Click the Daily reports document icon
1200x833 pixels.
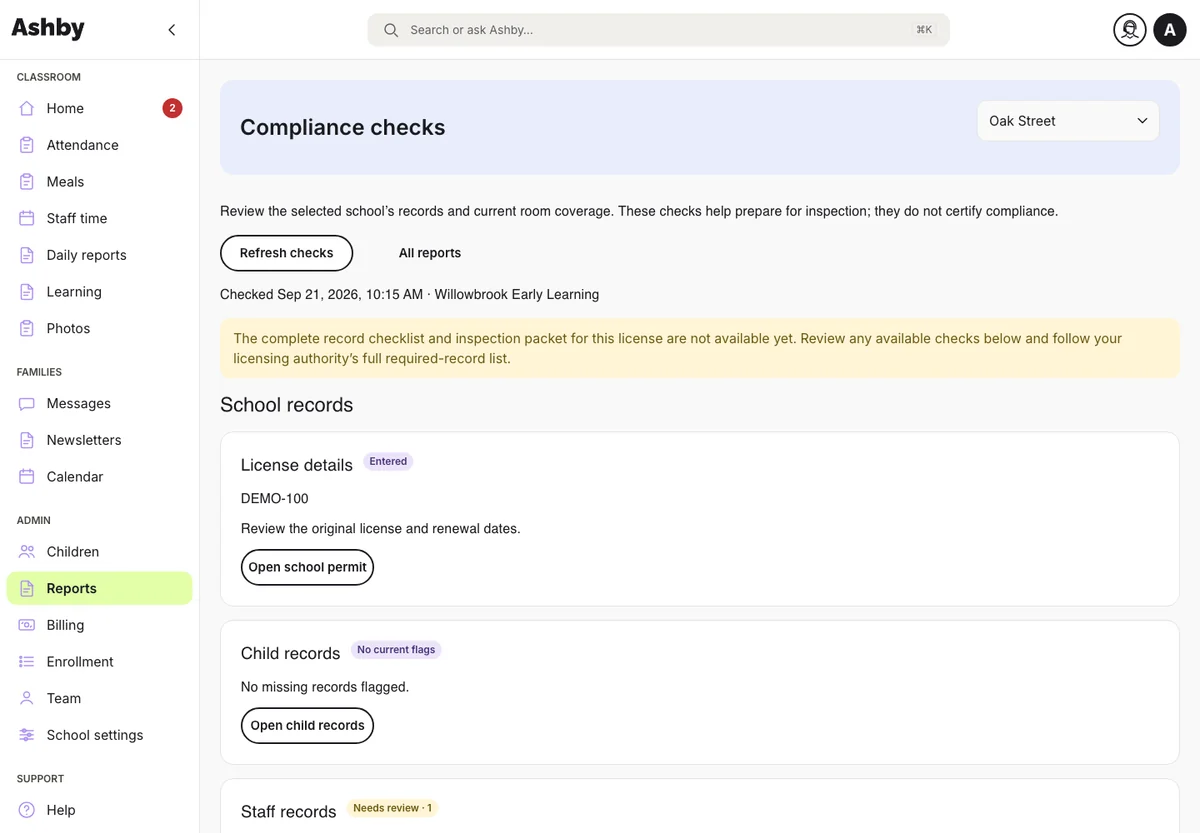27,255
